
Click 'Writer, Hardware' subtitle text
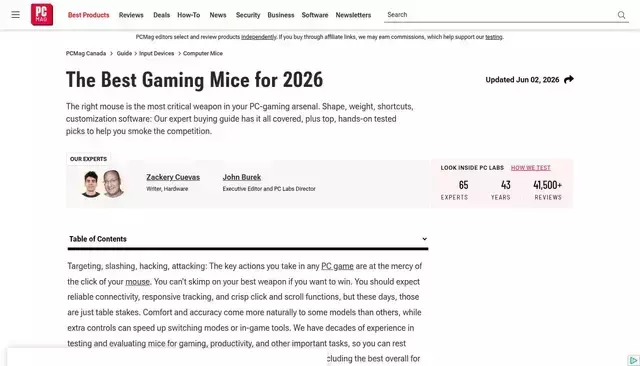pos(167,189)
